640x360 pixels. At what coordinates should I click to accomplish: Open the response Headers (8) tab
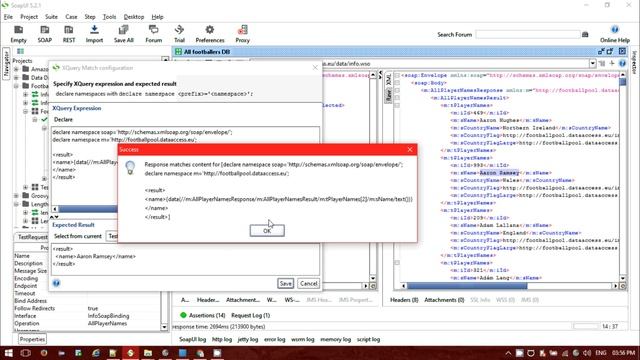tap(404, 300)
